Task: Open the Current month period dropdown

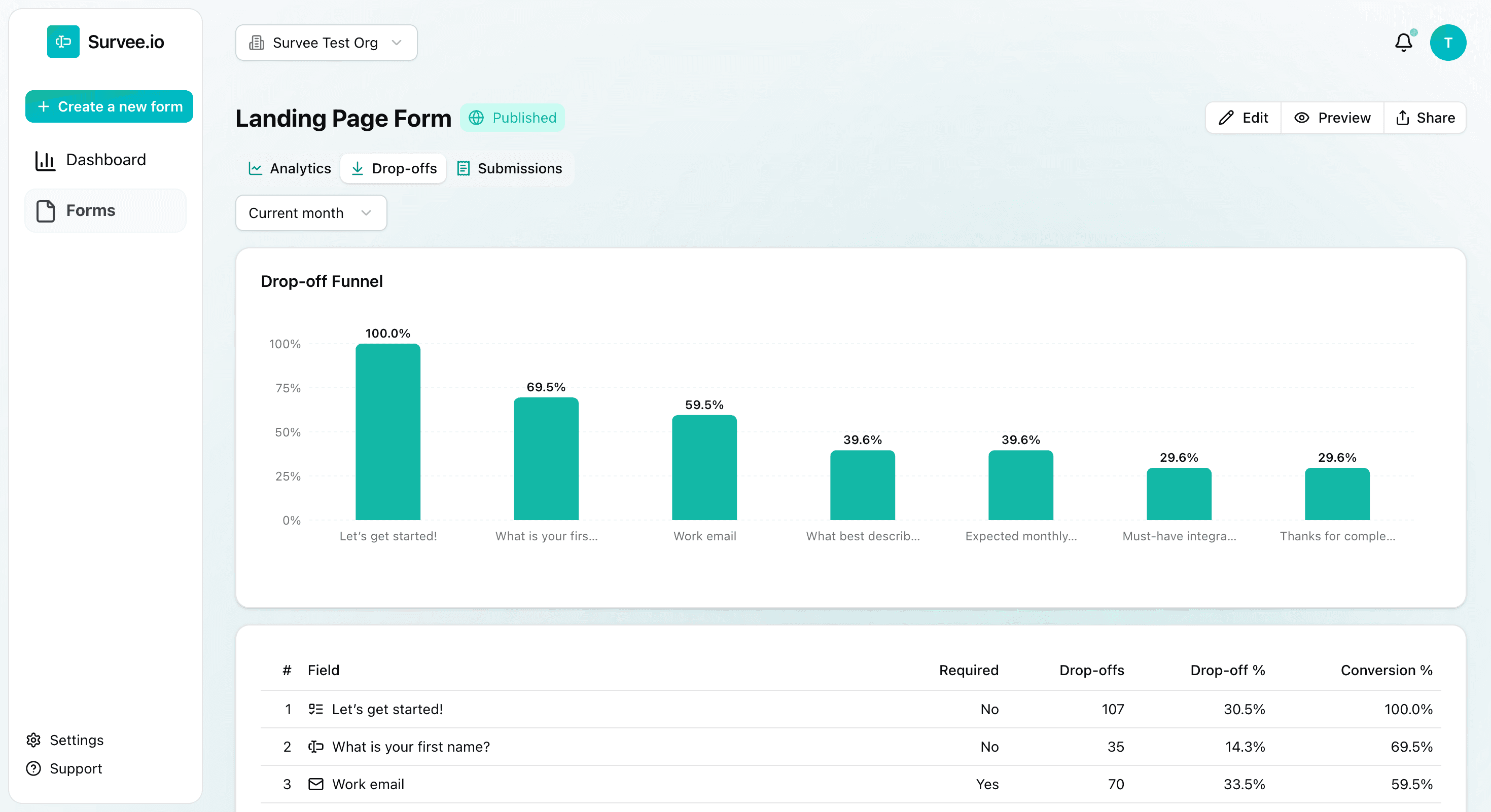Action: coord(311,213)
